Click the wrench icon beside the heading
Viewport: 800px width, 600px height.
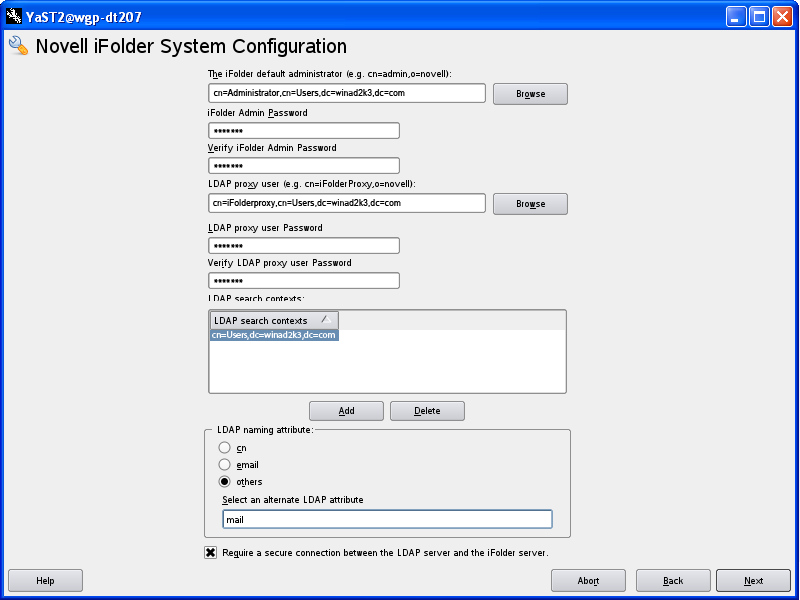18,45
